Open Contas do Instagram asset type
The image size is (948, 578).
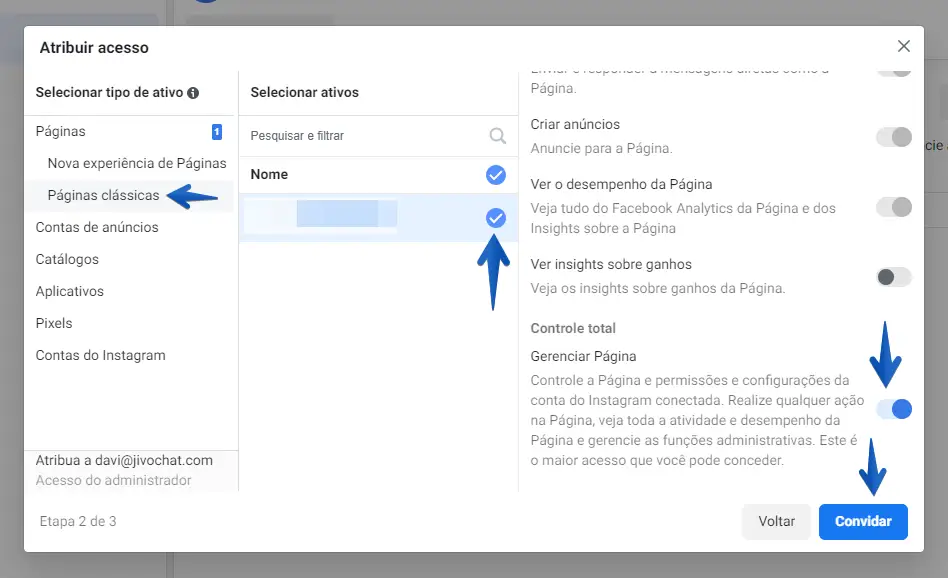pyautogui.click(x=100, y=355)
